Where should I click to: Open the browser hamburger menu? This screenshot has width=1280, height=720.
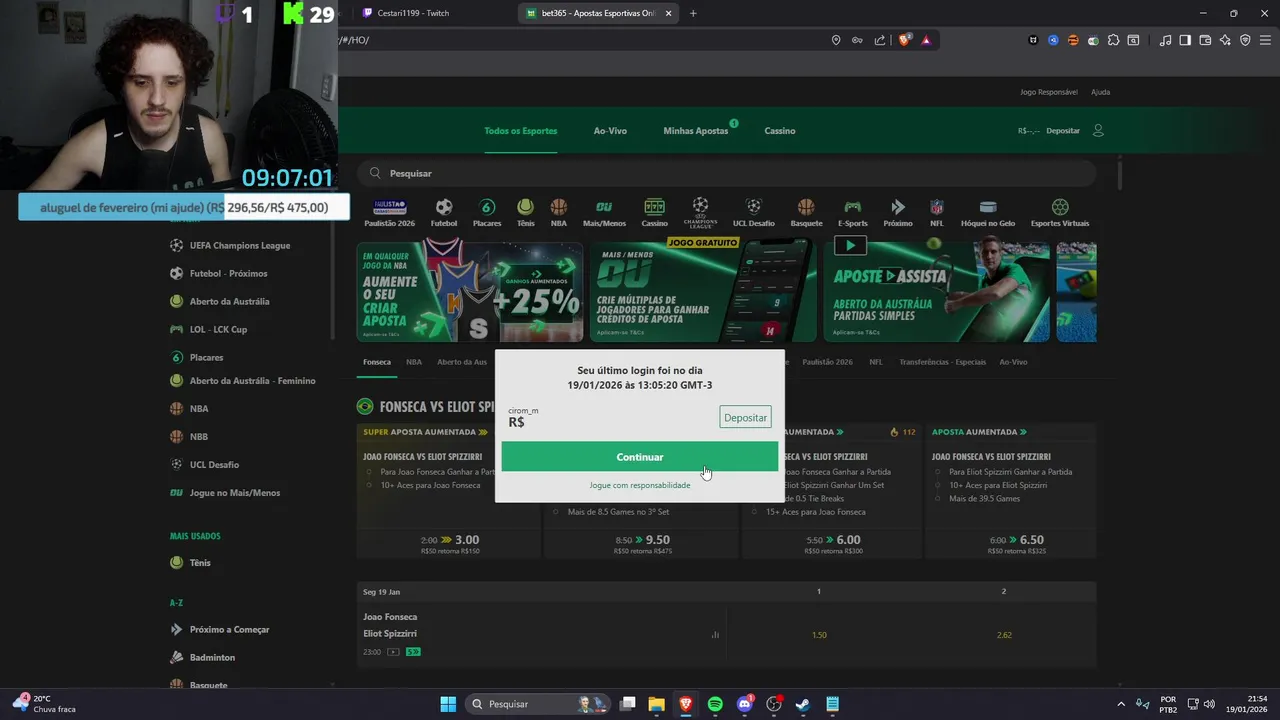tap(1265, 40)
